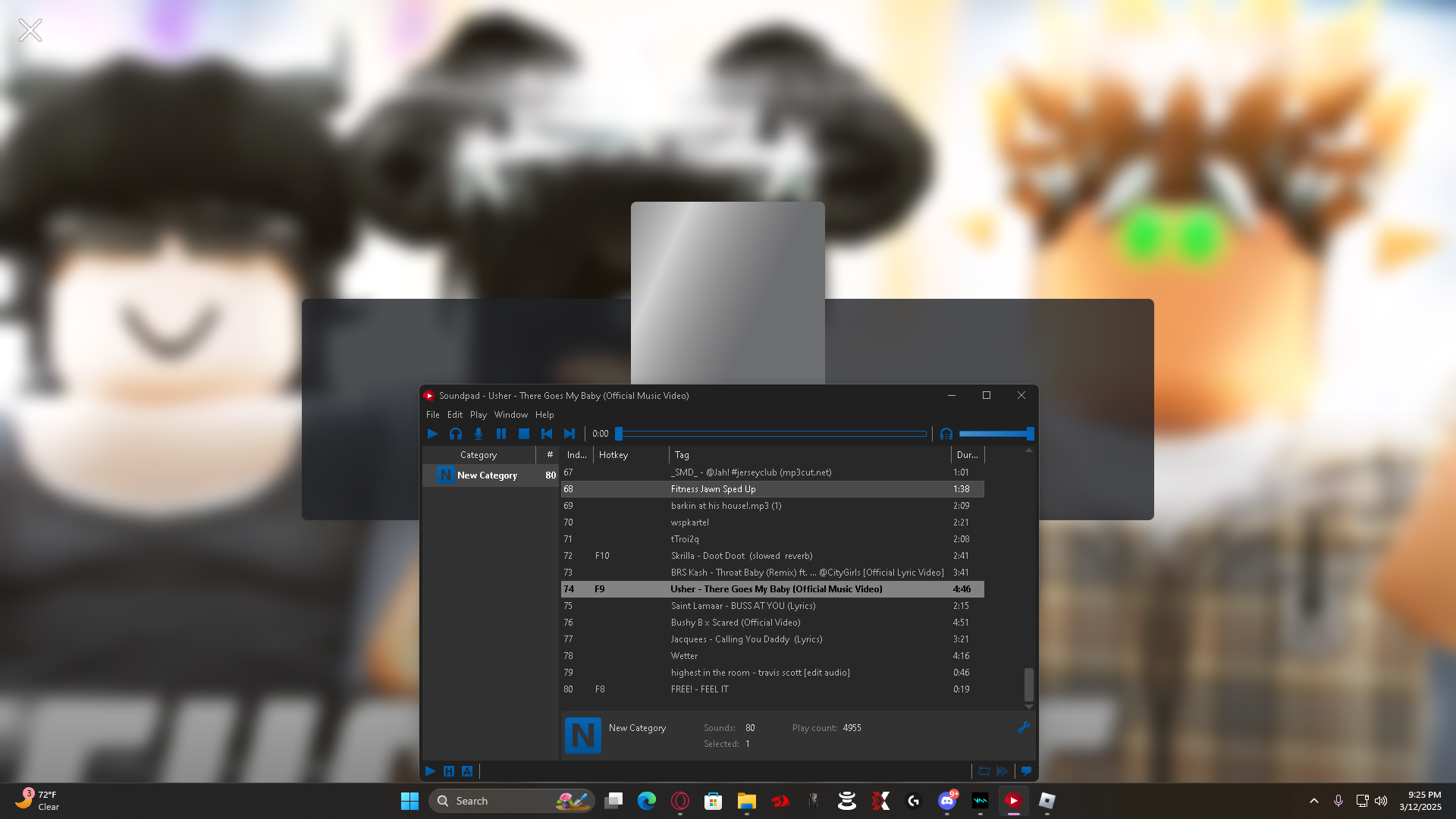Open Roblox from the taskbar
The width and height of the screenshot is (1456, 819).
[x=1047, y=801]
